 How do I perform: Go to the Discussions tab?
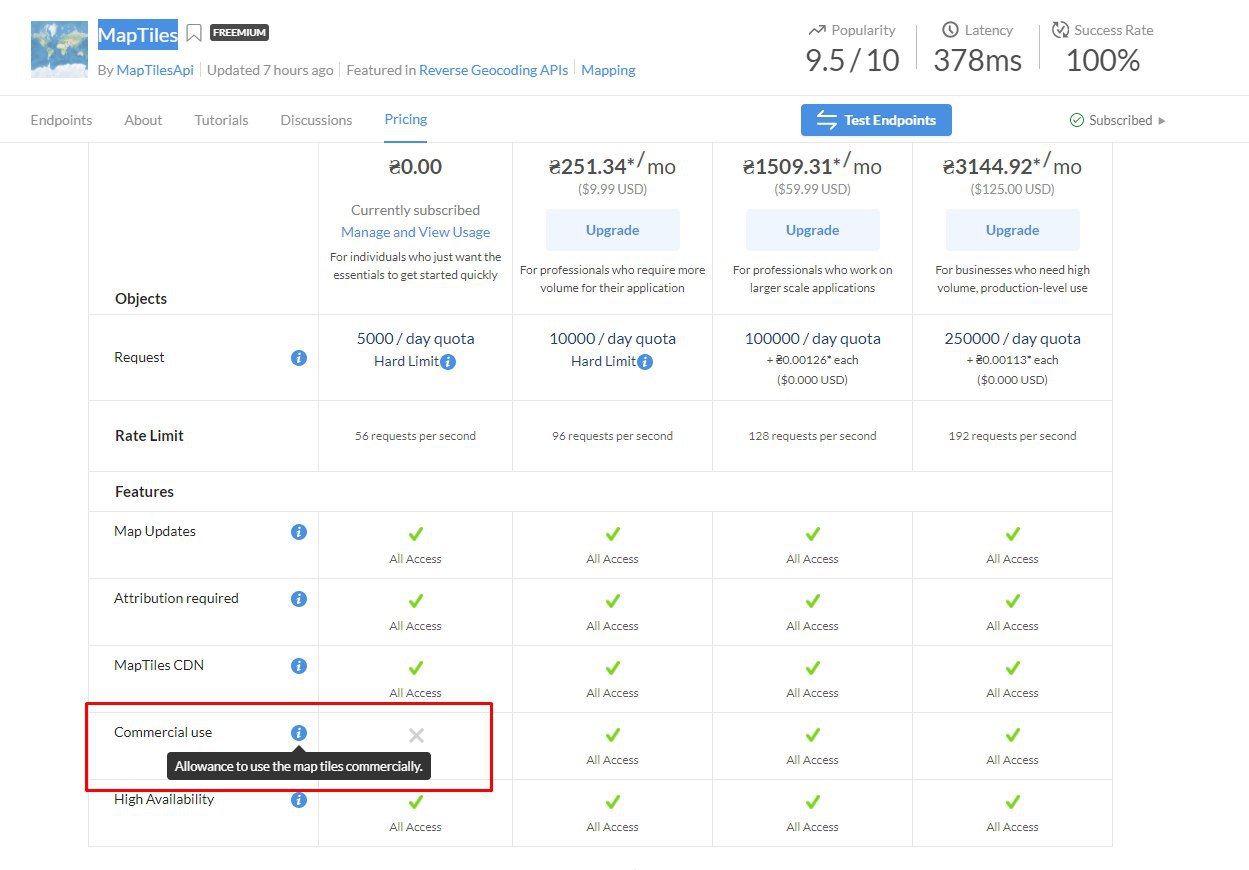coord(316,120)
